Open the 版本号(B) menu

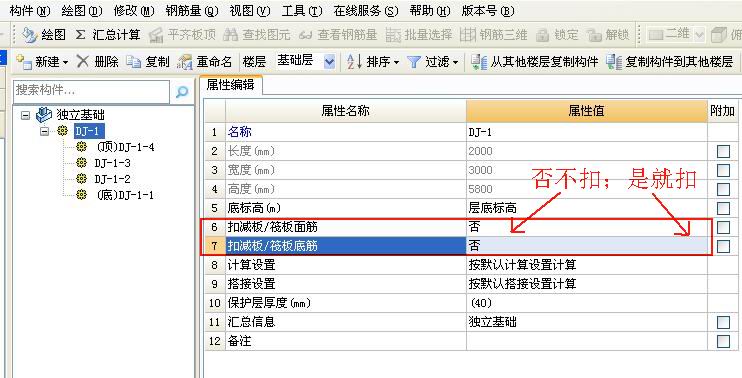pos(488,11)
